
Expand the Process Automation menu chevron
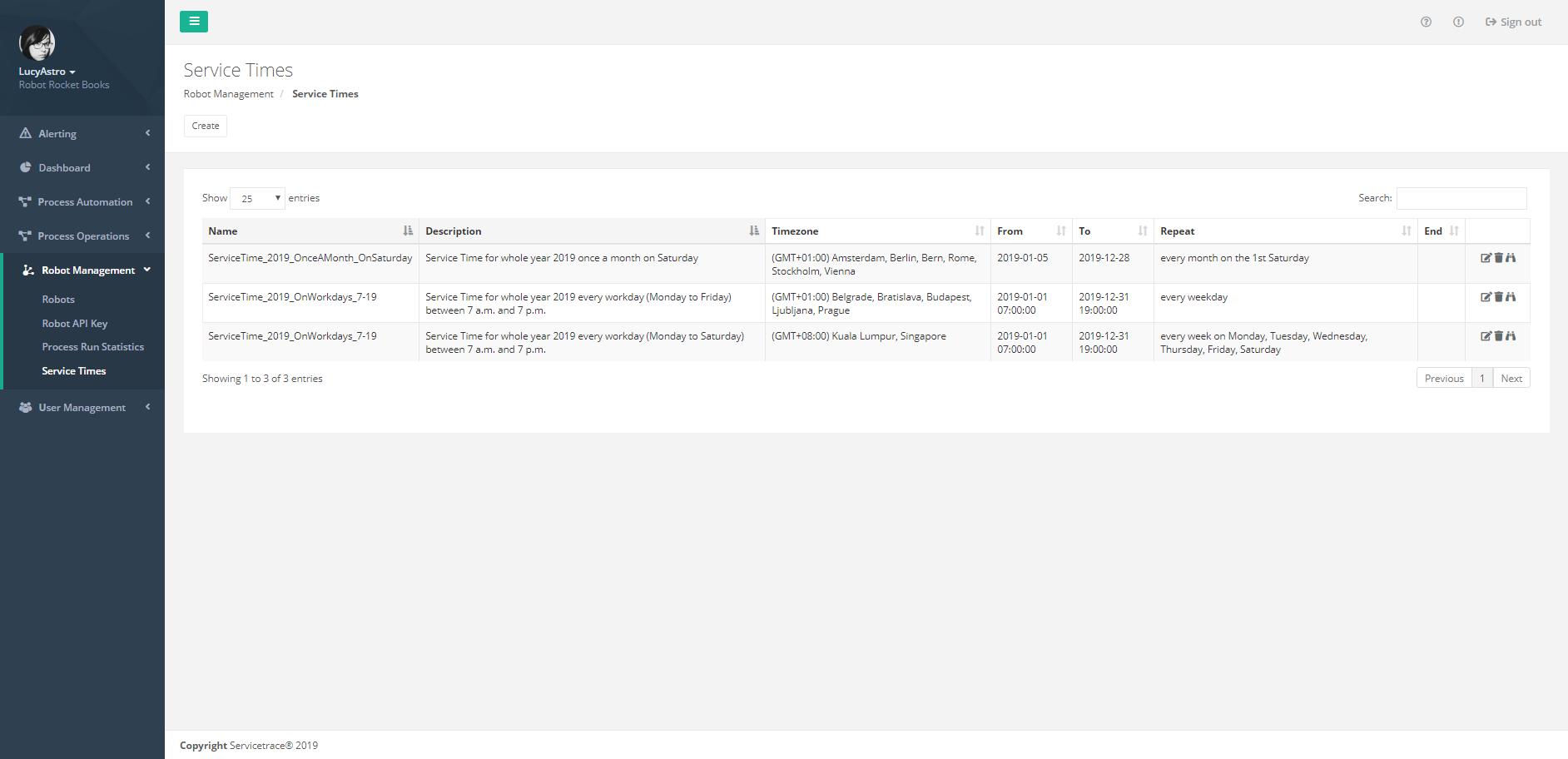point(147,201)
